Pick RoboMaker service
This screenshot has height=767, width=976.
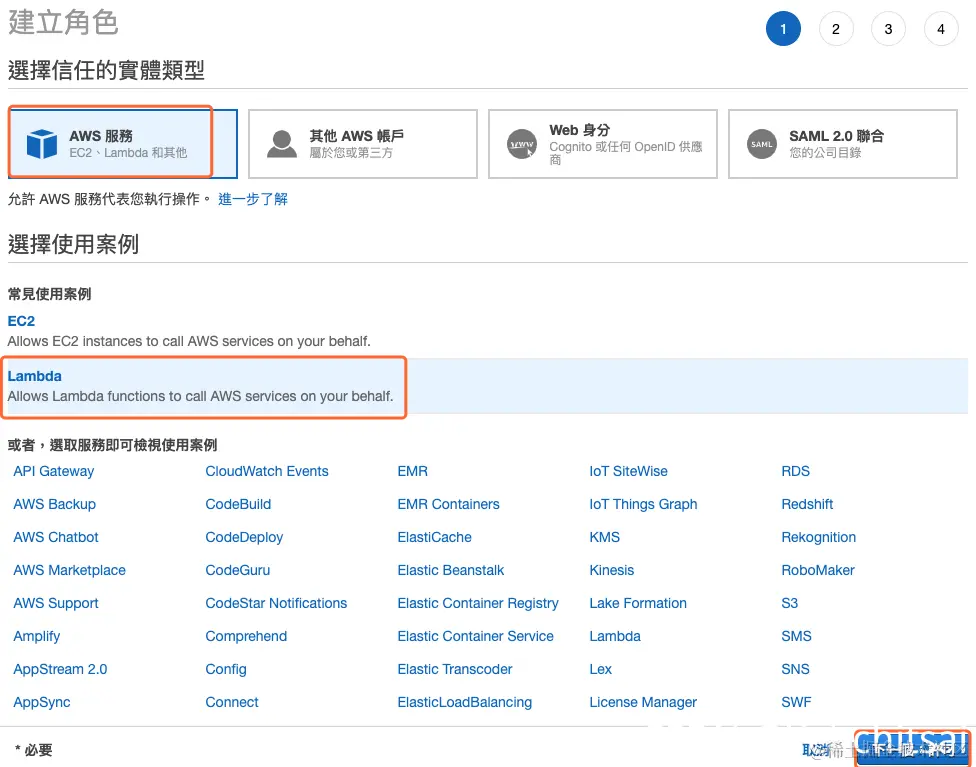click(x=818, y=570)
